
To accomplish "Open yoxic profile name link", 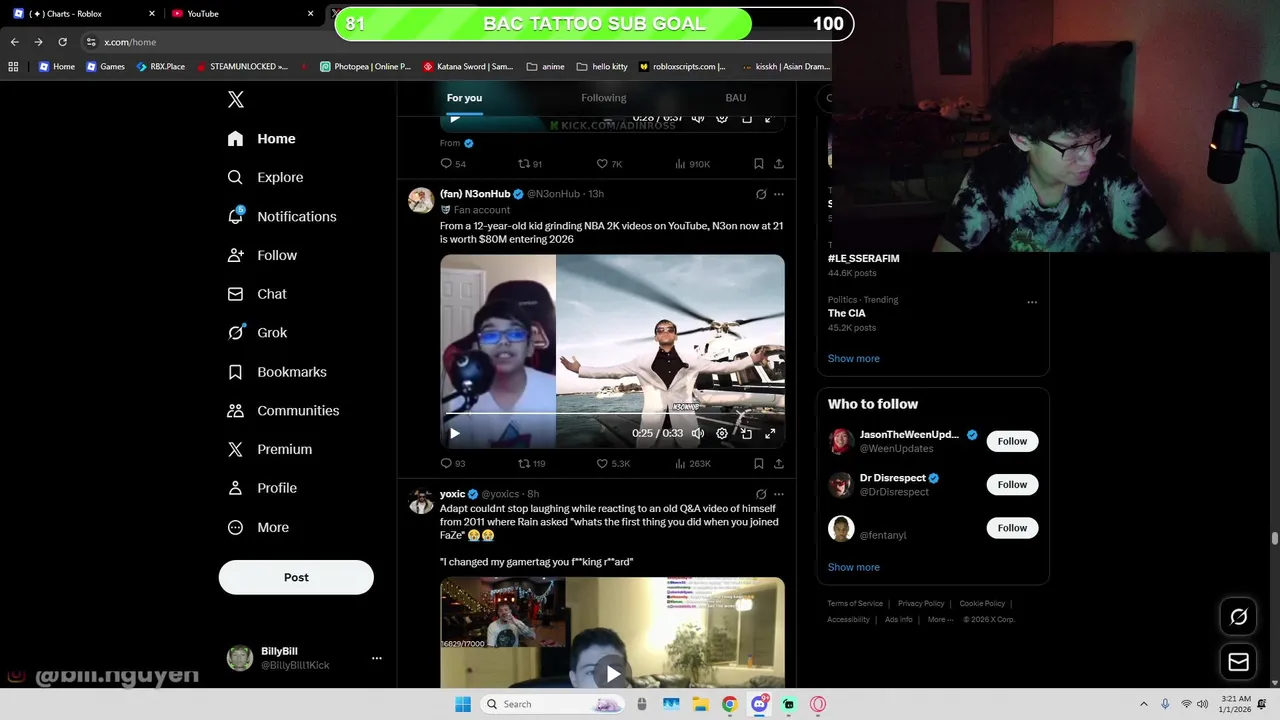I will tap(453, 494).
